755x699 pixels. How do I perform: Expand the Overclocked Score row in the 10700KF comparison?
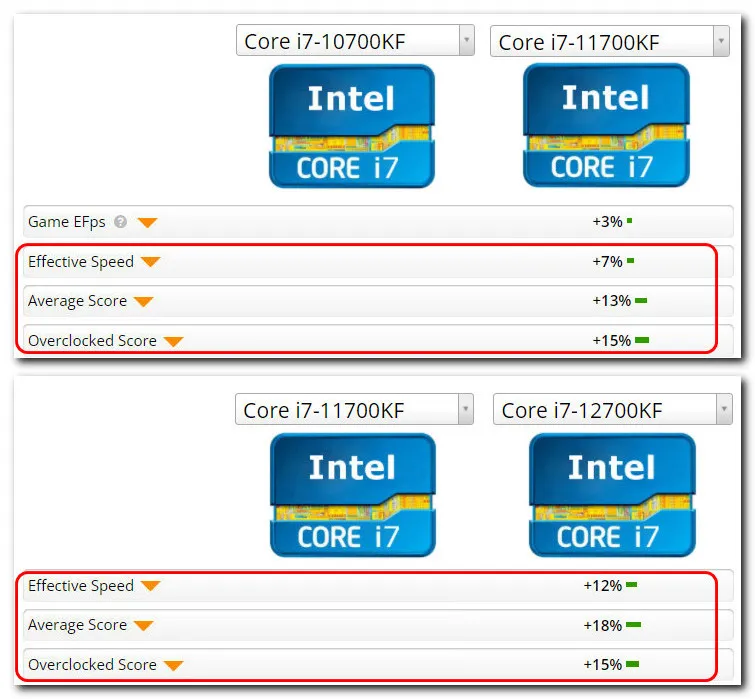tap(173, 341)
